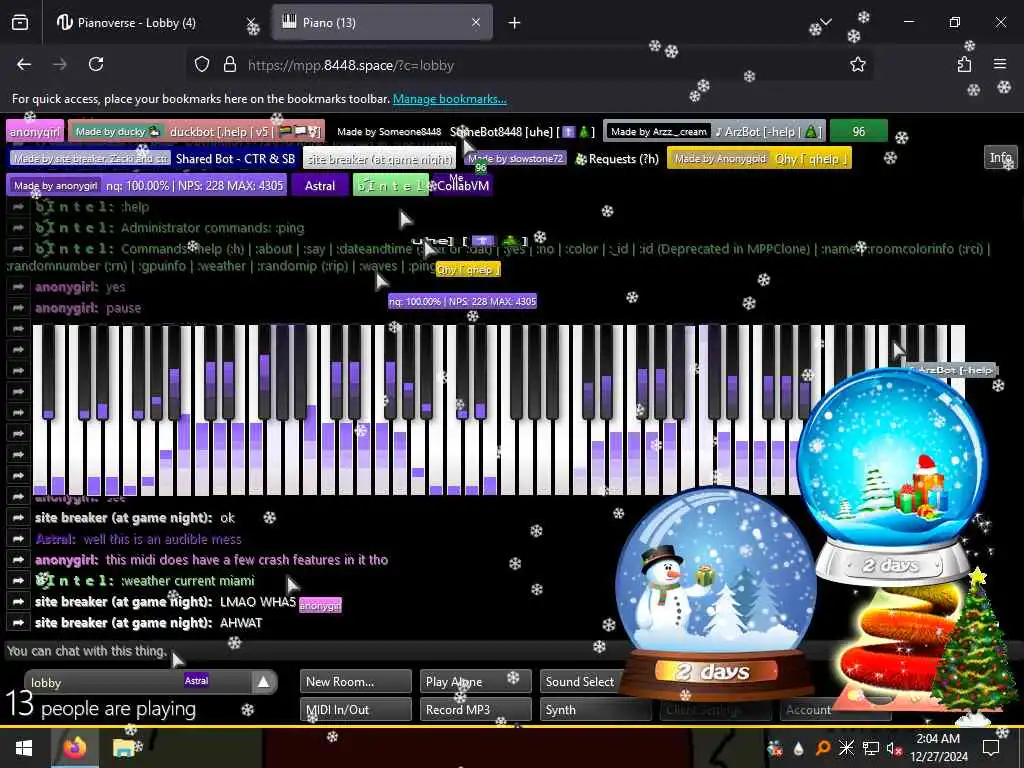The height and width of the screenshot is (768, 1024).
Task: Open the muted volume tray icon
Action: [893, 748]
